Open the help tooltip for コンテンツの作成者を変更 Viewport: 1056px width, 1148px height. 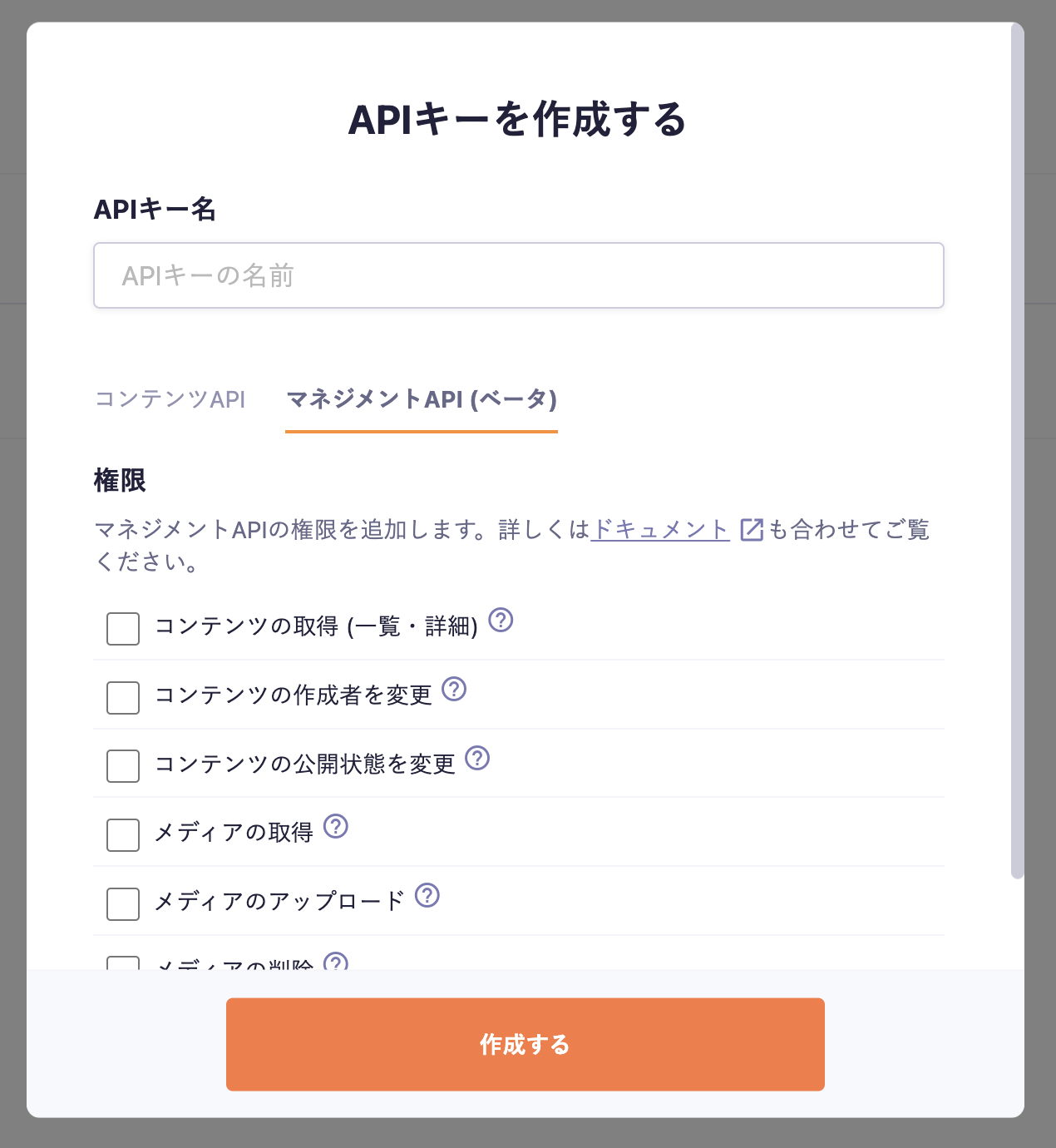(x=455, y=690)
